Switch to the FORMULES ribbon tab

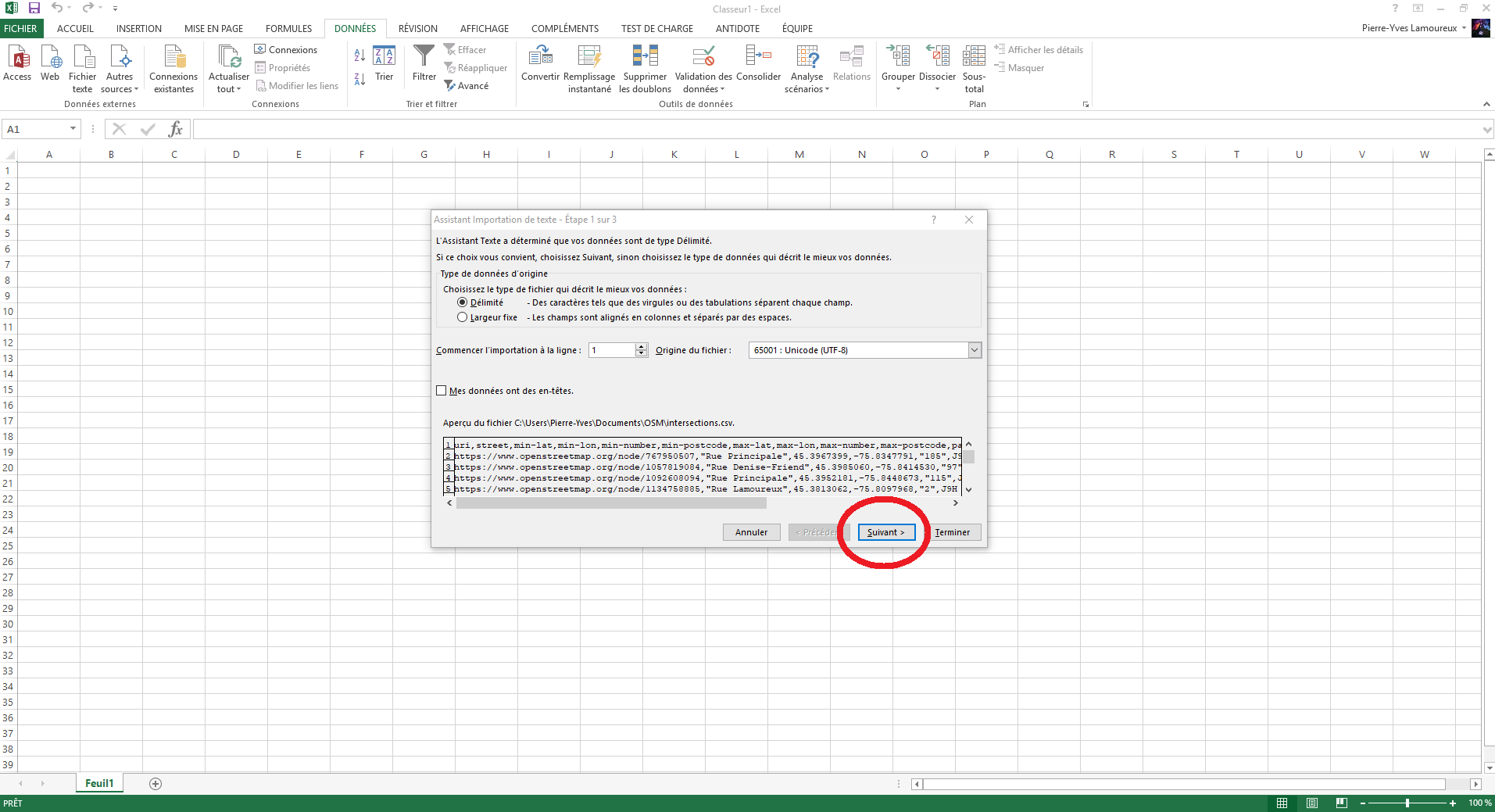[x=288, y=29]
